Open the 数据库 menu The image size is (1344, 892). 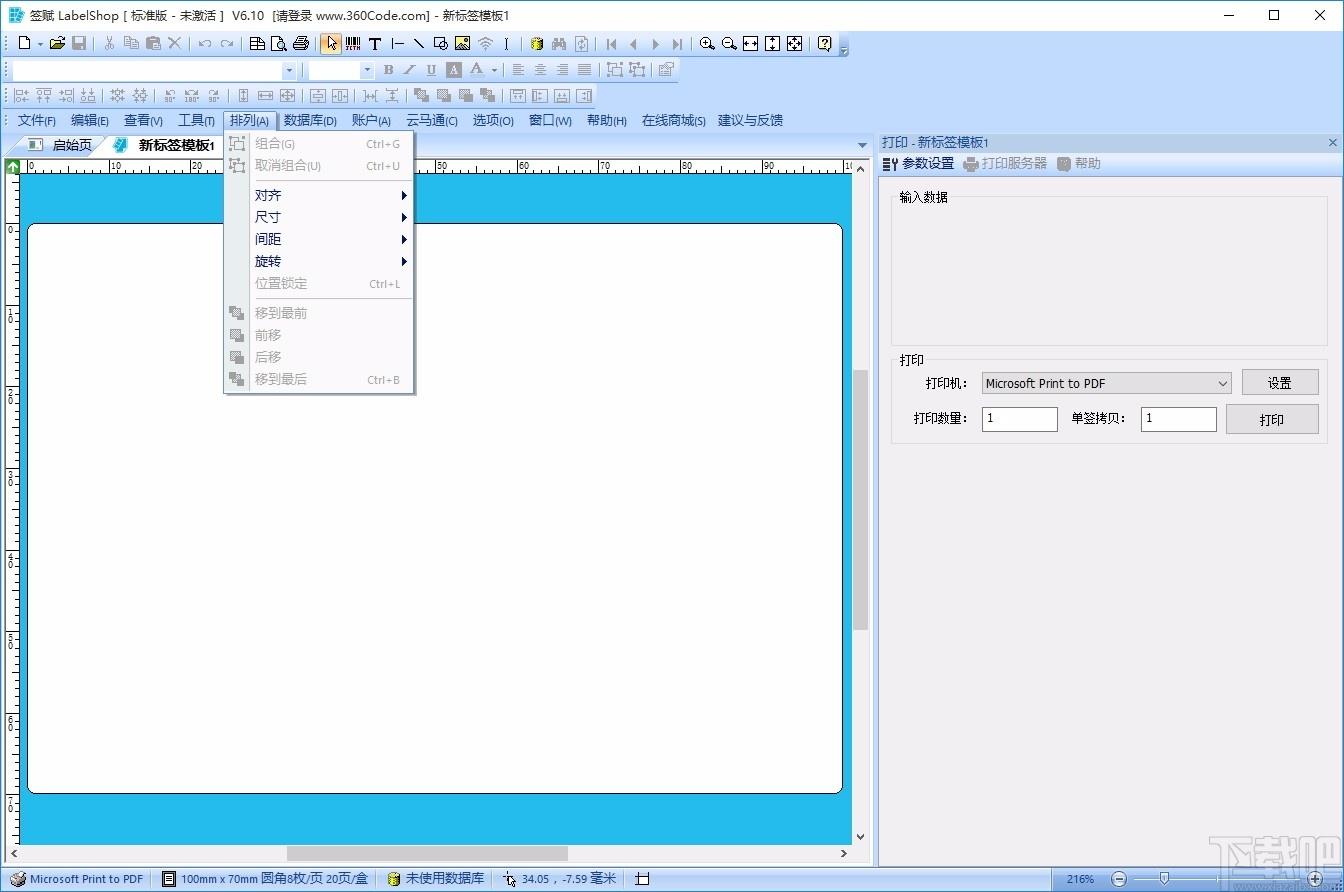(x=310, y=120)
